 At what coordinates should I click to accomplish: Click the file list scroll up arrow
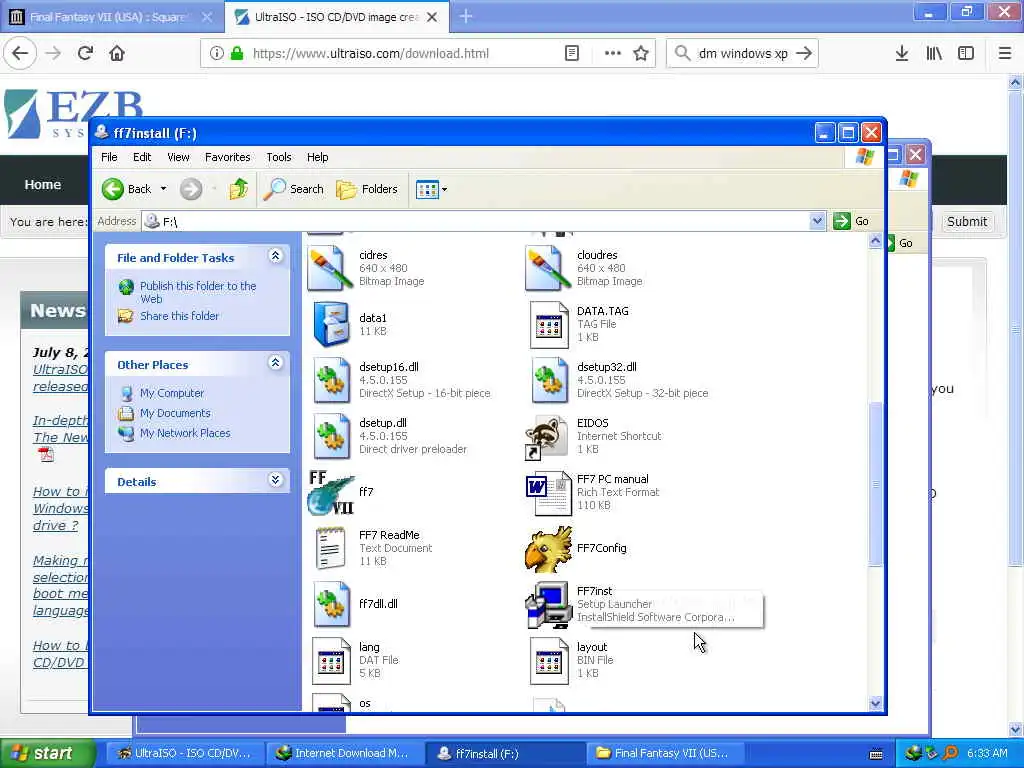click(x=875, y=242)
